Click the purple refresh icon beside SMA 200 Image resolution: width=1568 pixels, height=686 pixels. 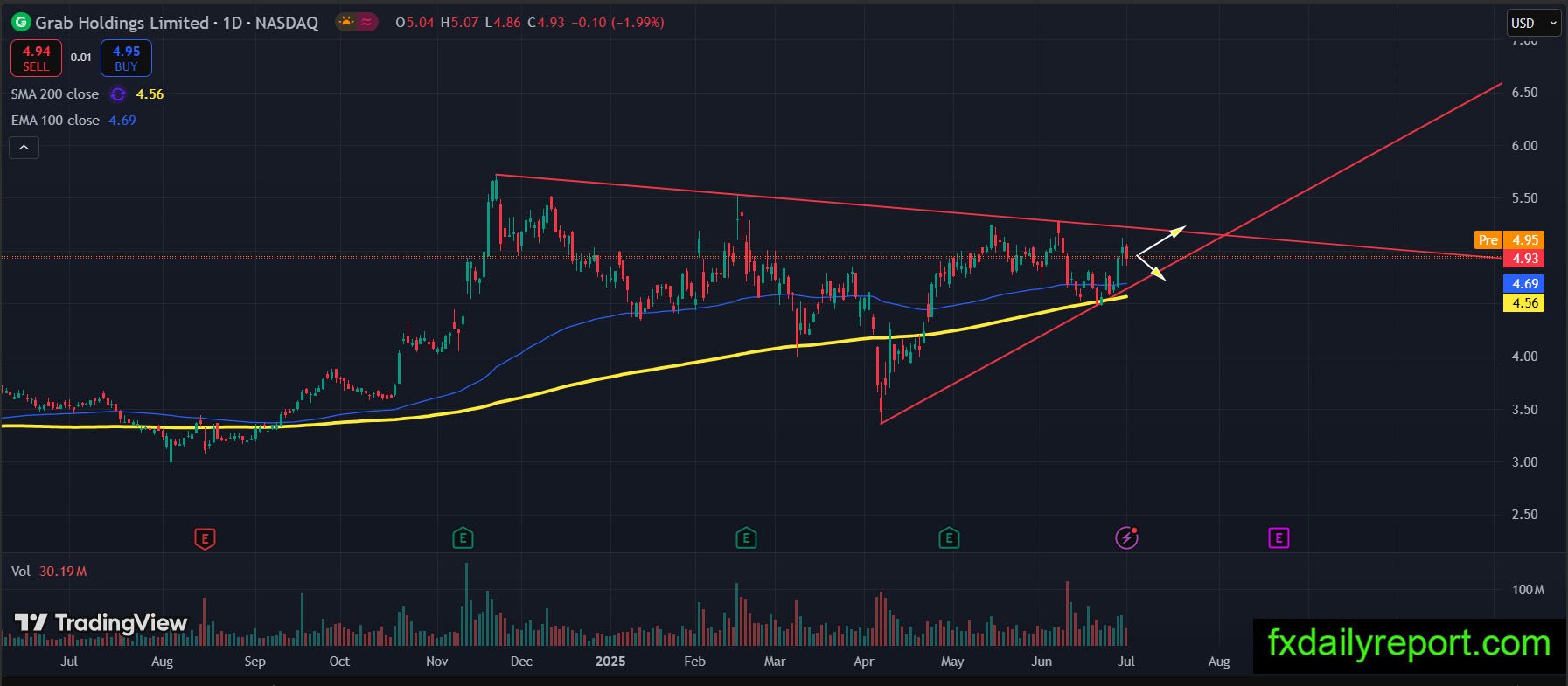tap(118, 94)
